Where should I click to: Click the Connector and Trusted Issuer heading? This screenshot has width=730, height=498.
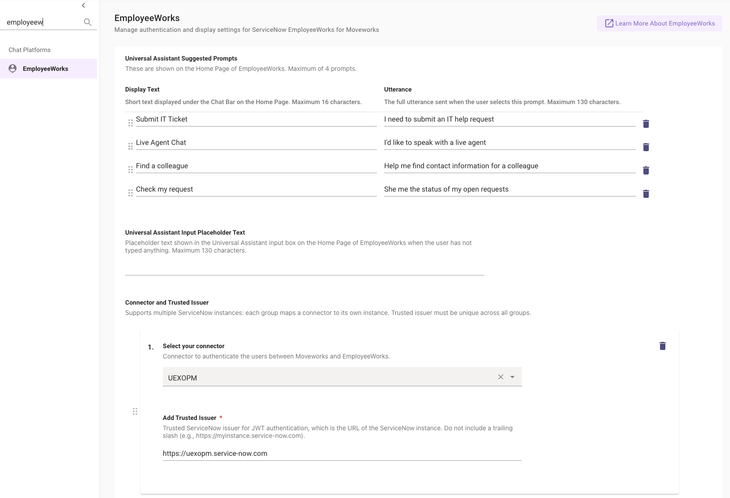click(x=167, y=303)
